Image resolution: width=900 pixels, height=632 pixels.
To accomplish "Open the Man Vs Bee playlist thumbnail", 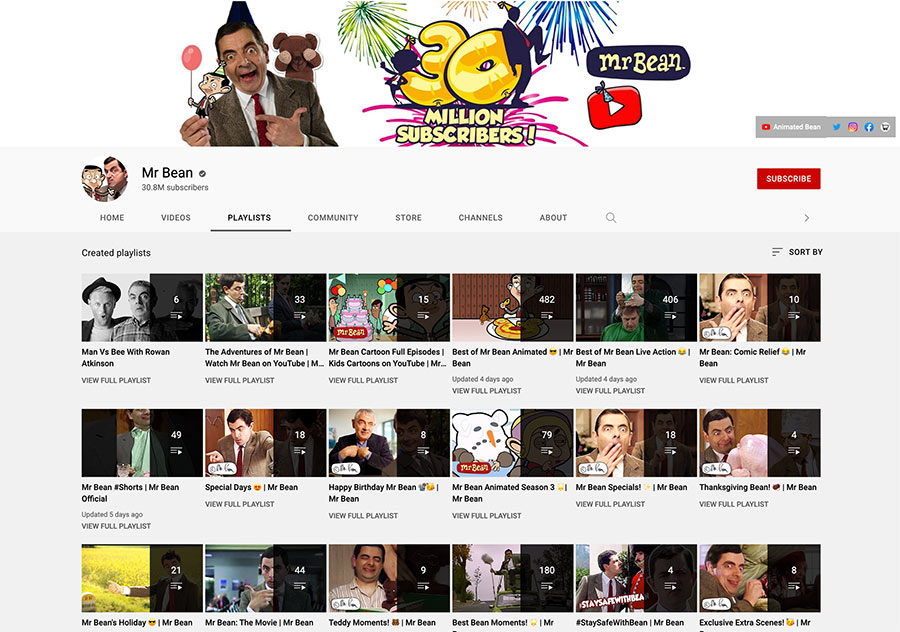I will pos(142,308).
